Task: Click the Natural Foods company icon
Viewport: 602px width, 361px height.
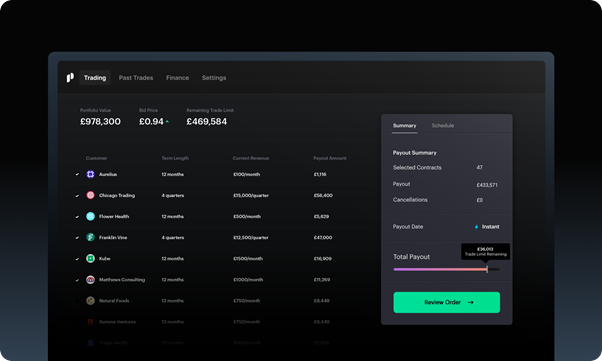Action: (x=90, y=301)
